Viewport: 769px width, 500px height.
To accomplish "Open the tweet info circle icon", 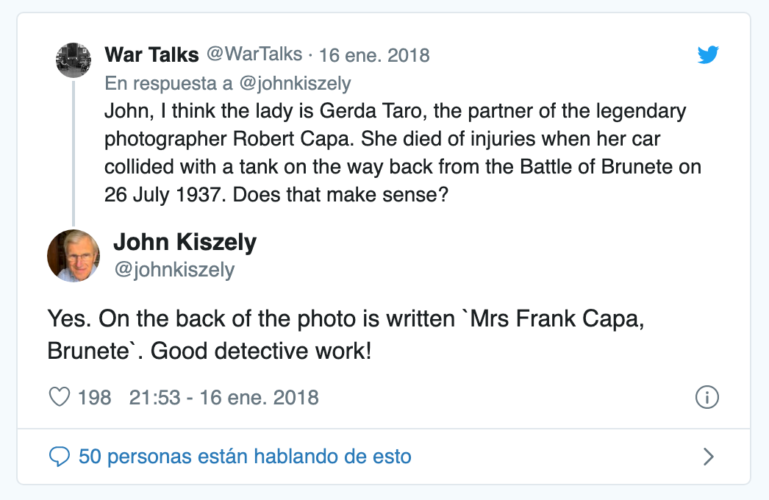I will pyautogui.click(x=706, y=397).
